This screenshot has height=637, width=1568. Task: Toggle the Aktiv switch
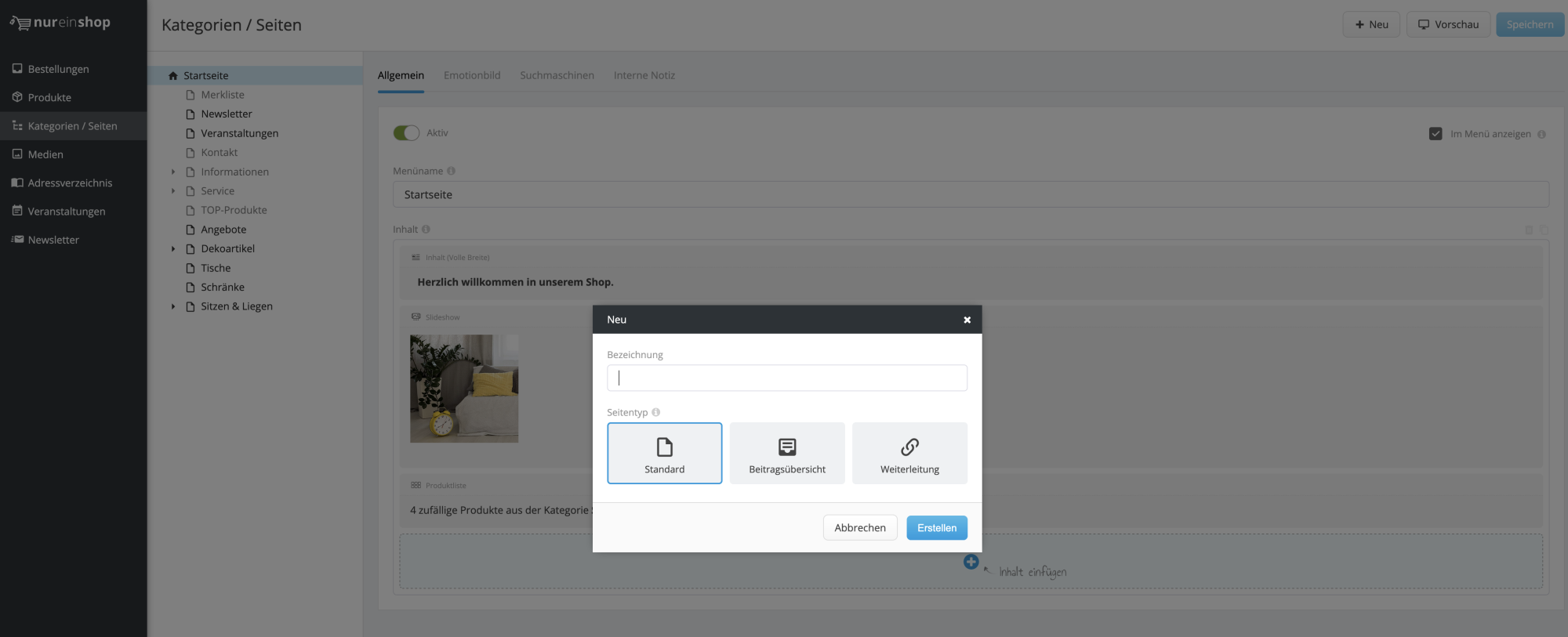[x=406, y=133]
